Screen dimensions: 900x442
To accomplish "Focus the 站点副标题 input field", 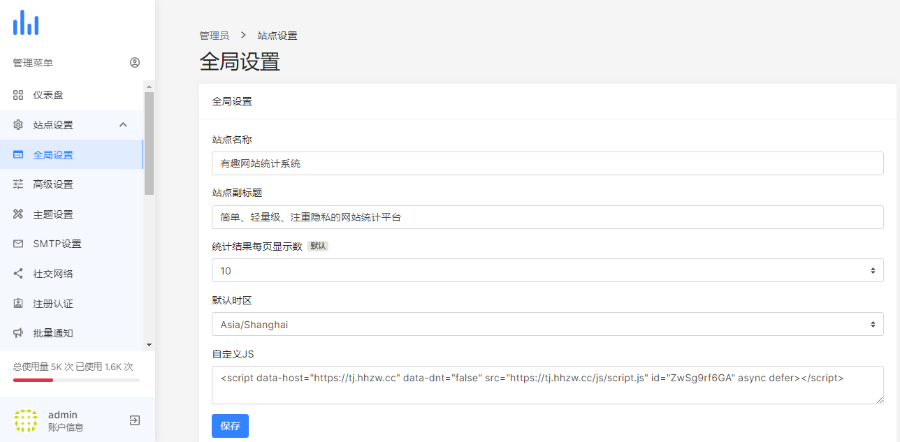I will (548, 217).
